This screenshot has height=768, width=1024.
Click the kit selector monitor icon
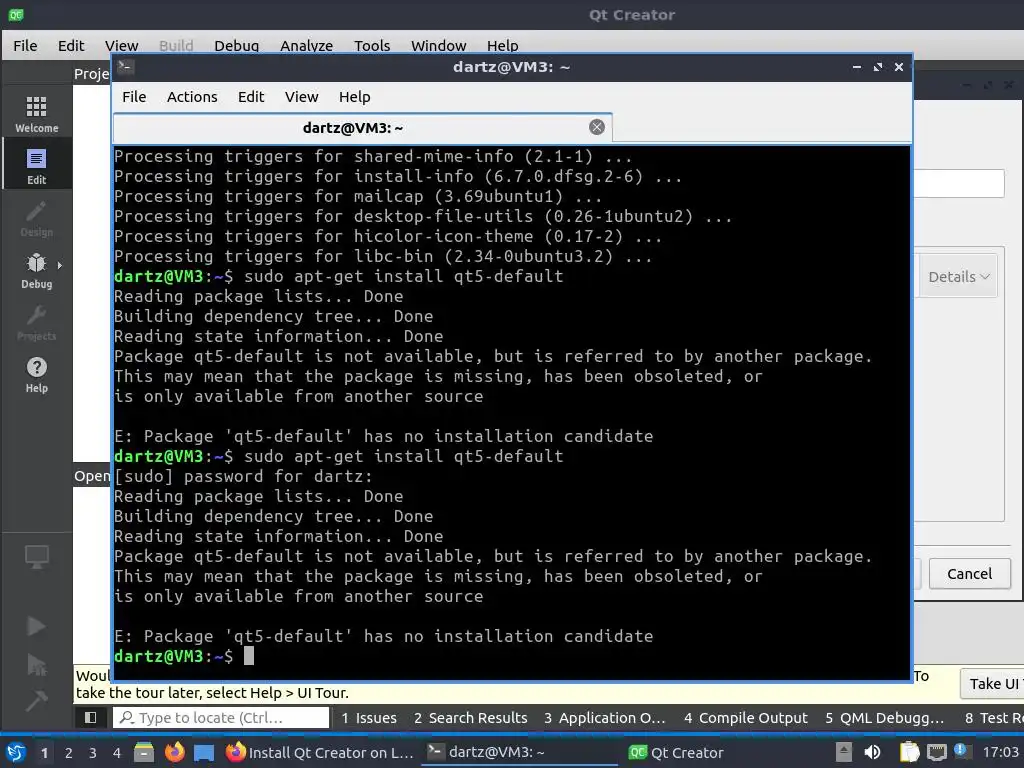pyautogui.click(x=37, y=556)
